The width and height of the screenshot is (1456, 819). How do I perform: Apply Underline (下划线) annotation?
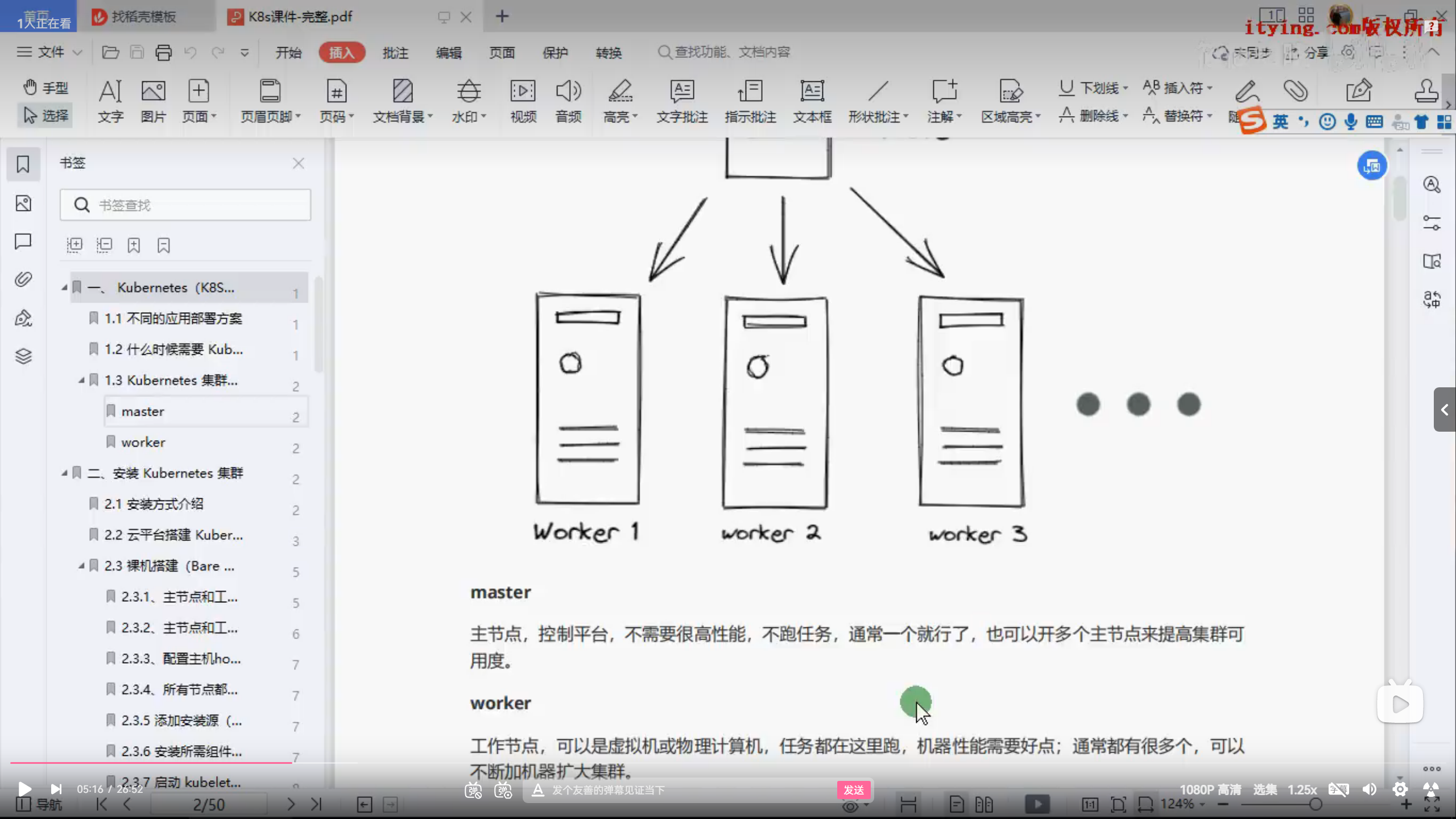tap(1093, 88)
